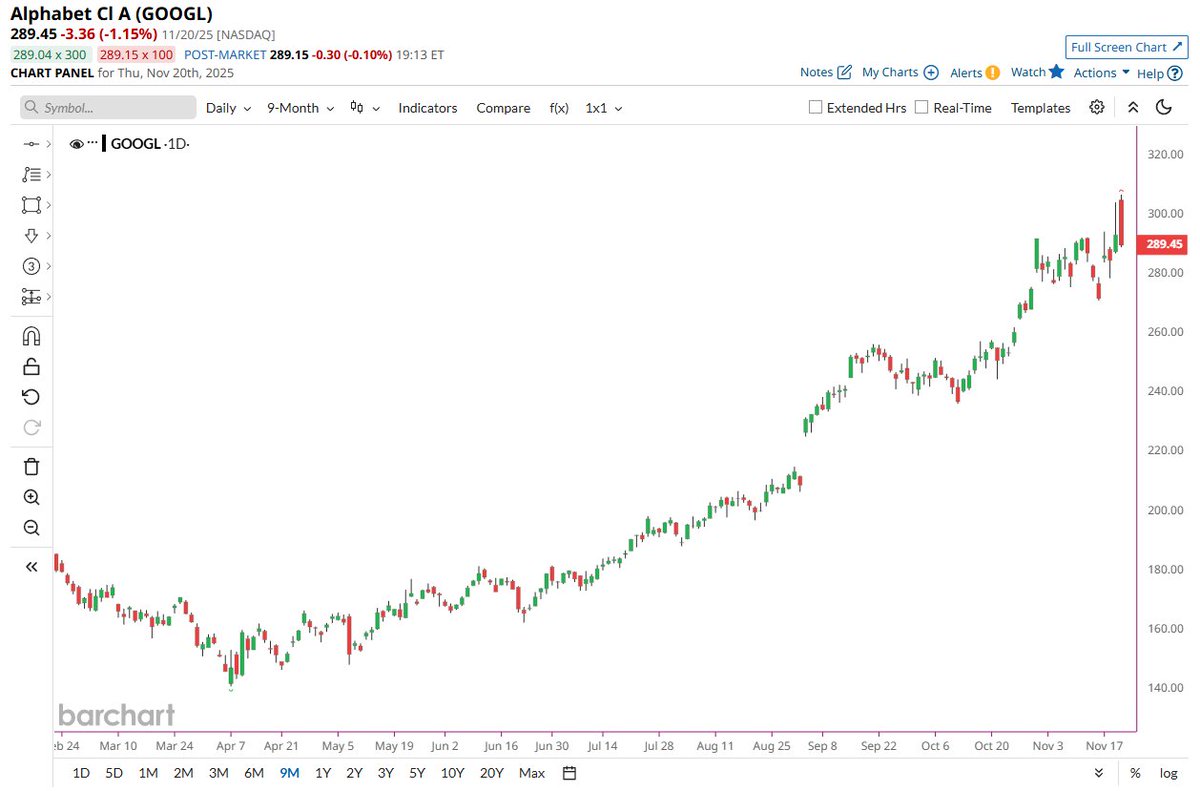Open the line drawing tools
The height and width of the screenshot is (791, 1200).
point(31,144)
